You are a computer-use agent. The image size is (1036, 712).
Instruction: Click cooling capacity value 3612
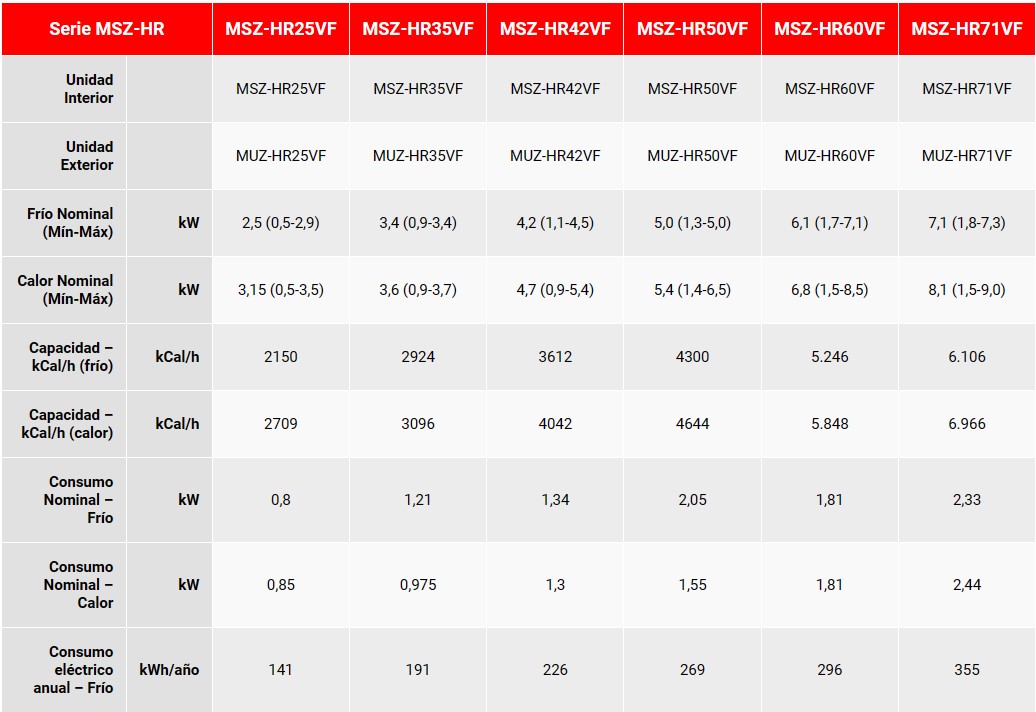tap(555, 357)
